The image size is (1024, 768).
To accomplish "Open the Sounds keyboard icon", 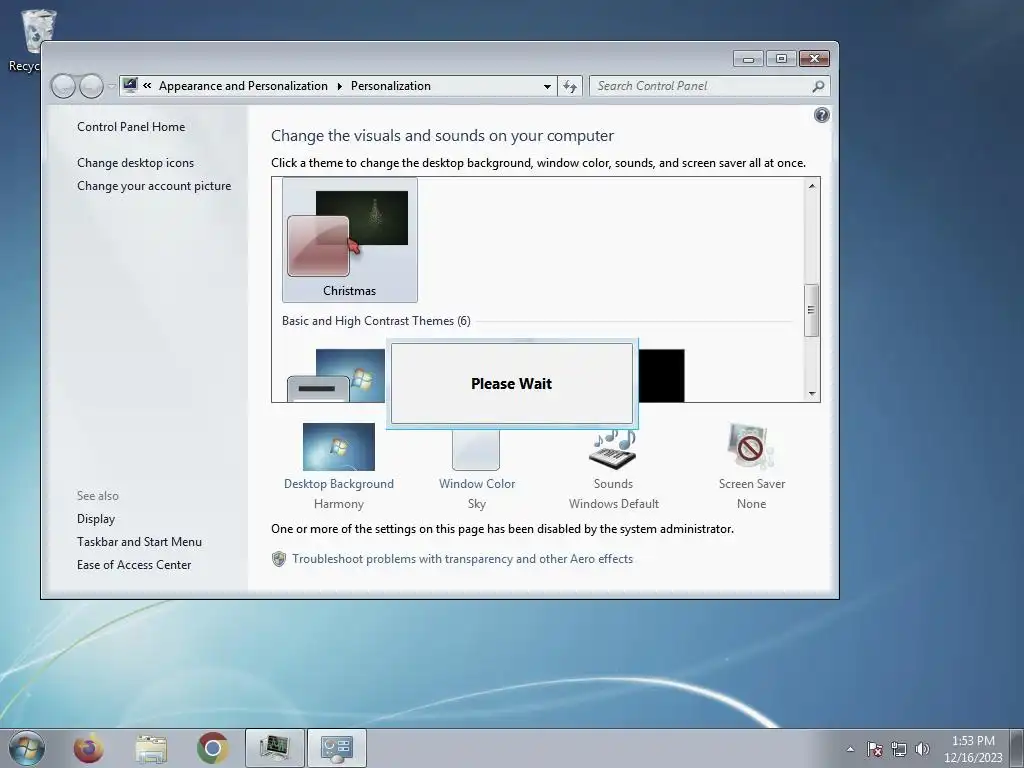I will (x=613, y=448).
